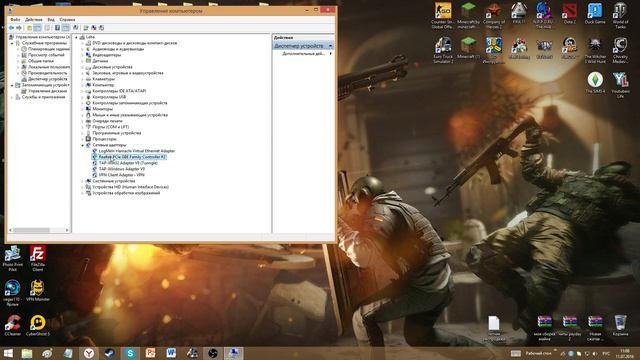Click the Back arrow toolbar icon
This screenshot has width=640, height=360.
click(11, 28)
